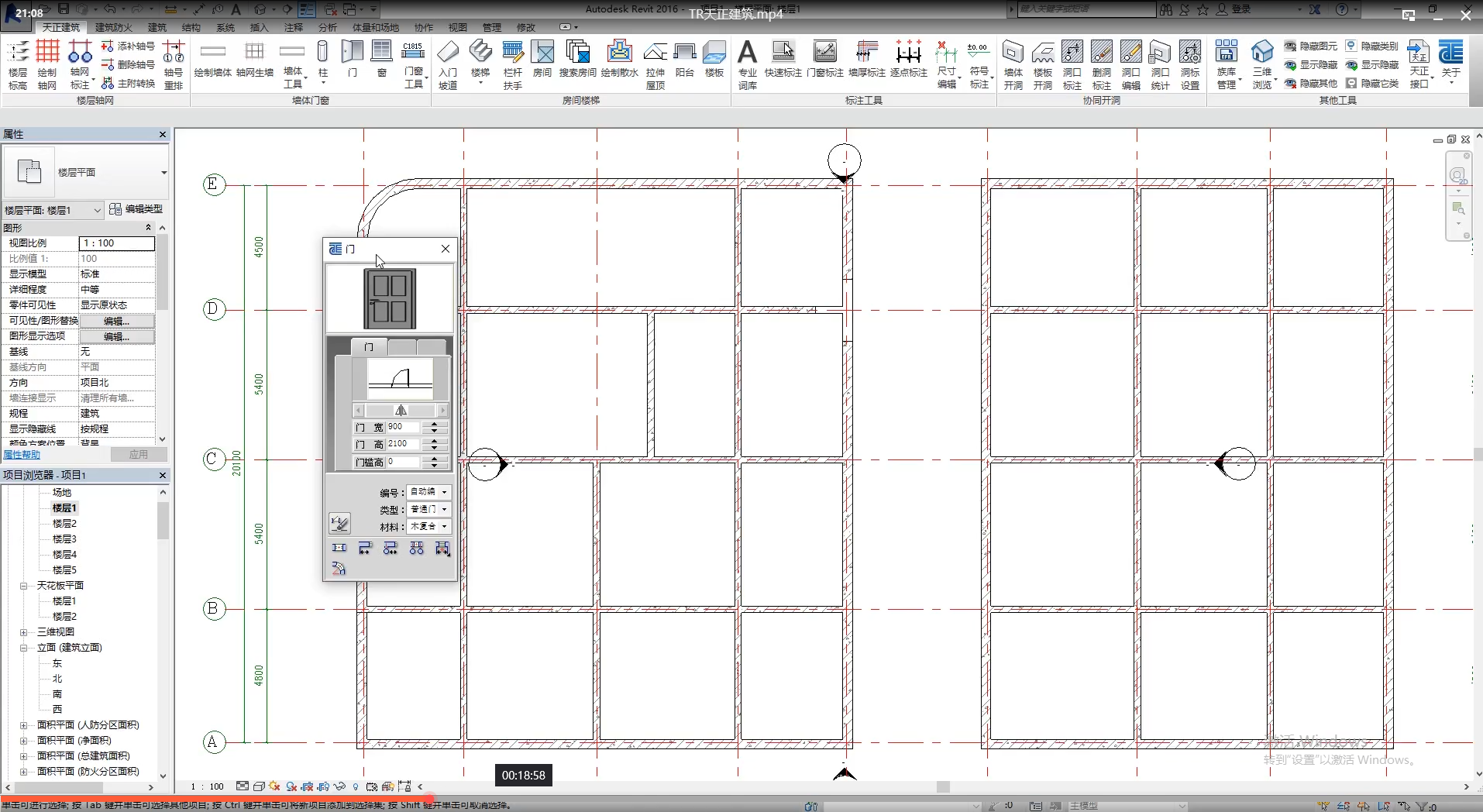Toggle 显示隐藏 show hidden elements
Screen dimensions: 1483x812
point(1311,65)
